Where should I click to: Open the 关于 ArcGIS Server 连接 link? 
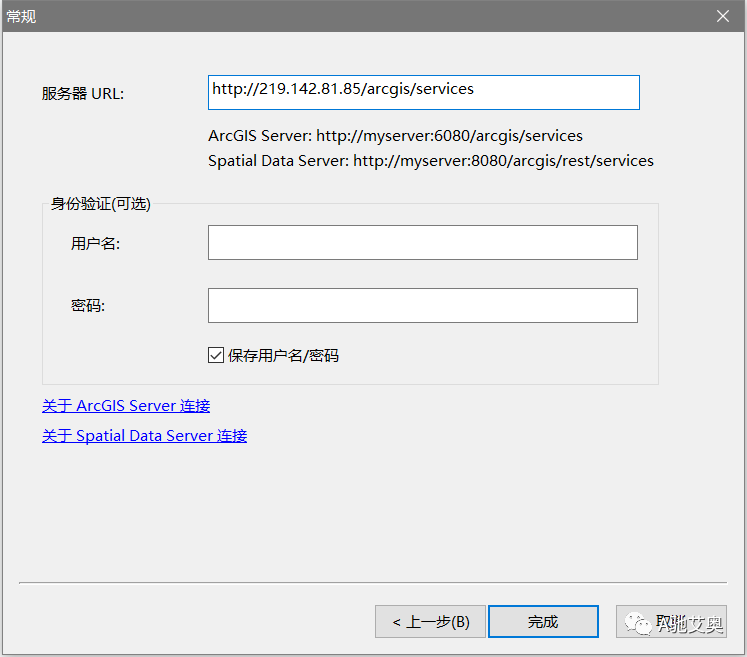coord(126,405)
